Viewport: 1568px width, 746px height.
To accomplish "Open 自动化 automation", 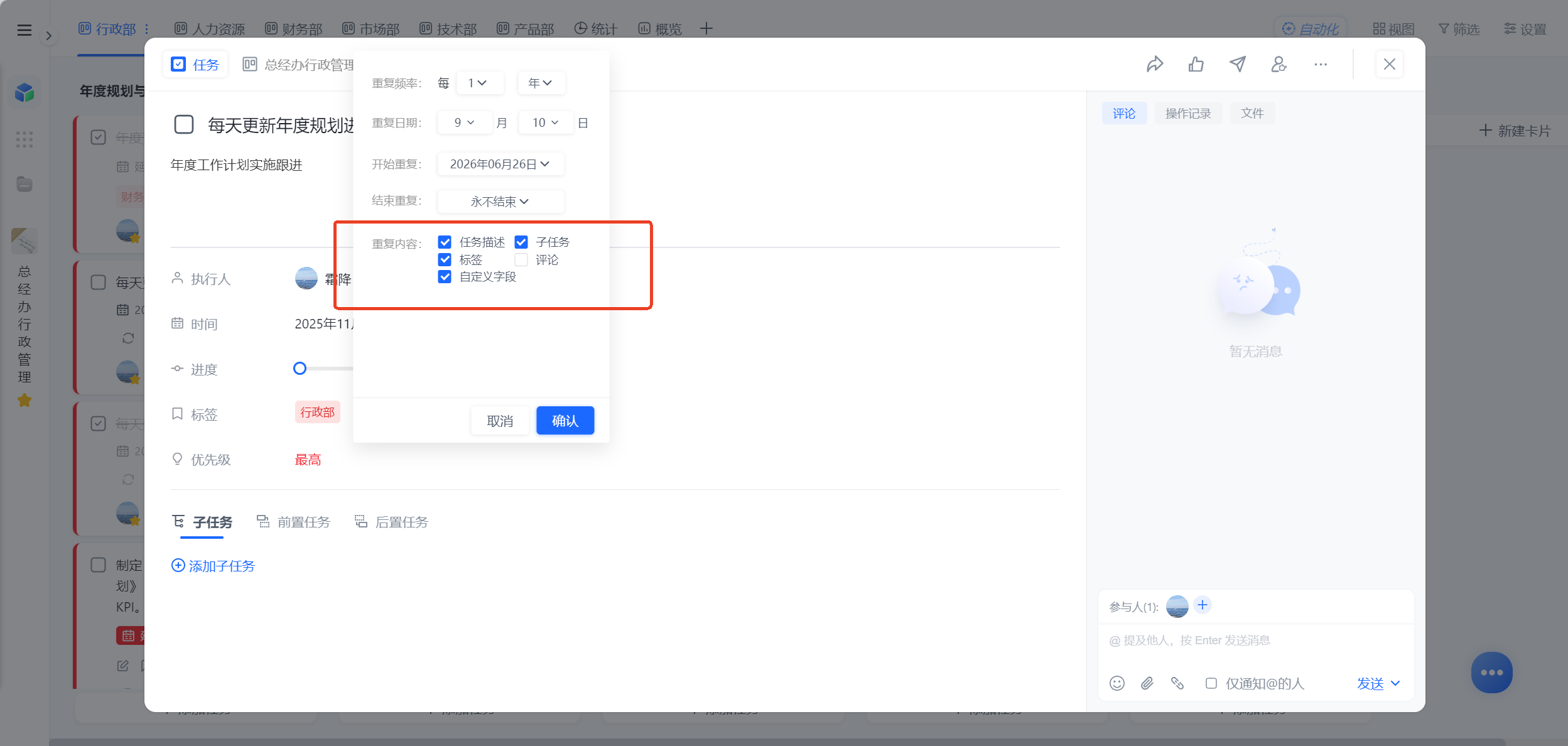I will 1311,29.
